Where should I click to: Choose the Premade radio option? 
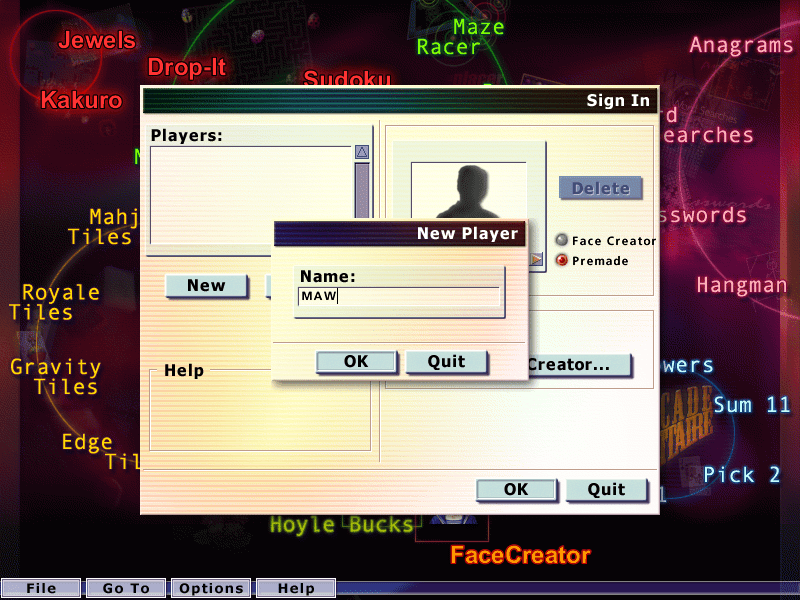pyautogui.click(x=562, y=260)
